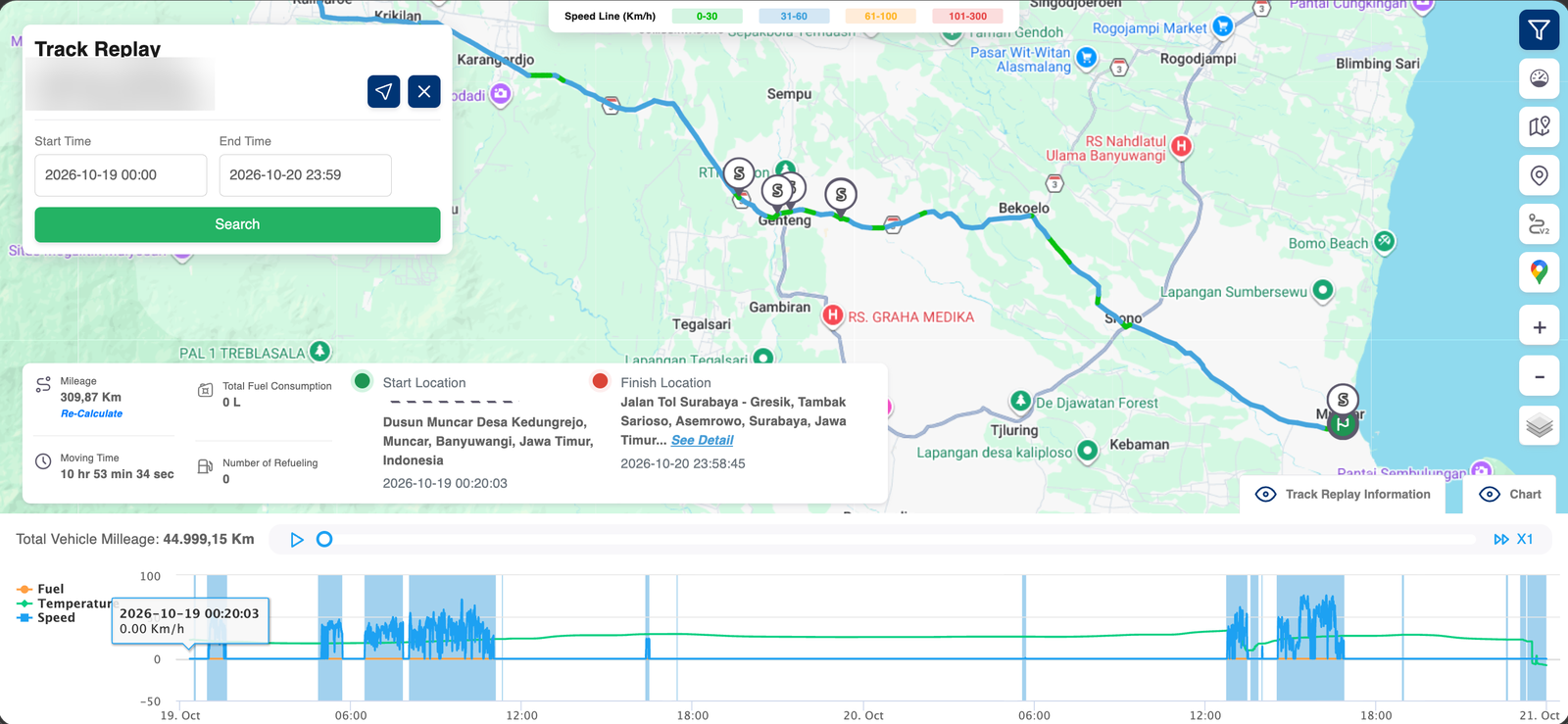Click the Moving Time clock icon
Screen dimensions: 1568x724
coord(43,461)
